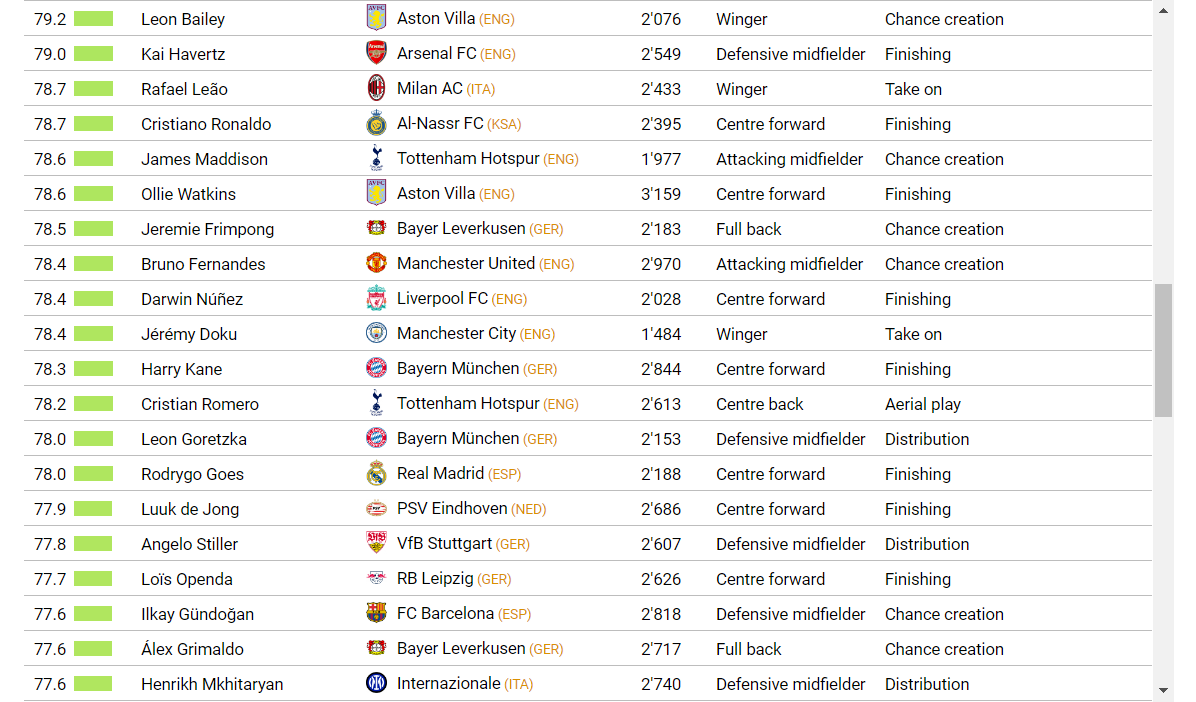
Task: Click the Arsenal FC club crest
Action: coord(376,53)
